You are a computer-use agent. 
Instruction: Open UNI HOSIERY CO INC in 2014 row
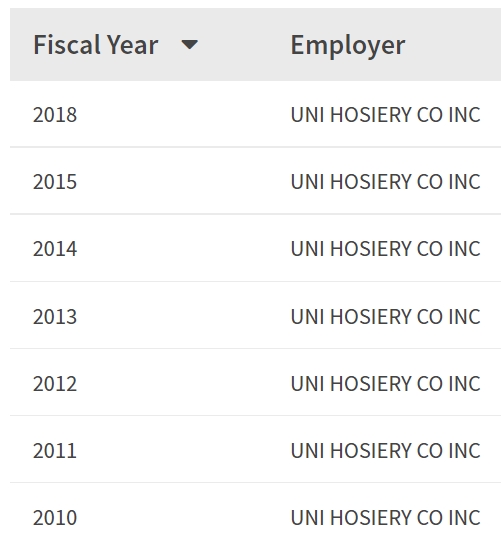click(x=385, y=249)
